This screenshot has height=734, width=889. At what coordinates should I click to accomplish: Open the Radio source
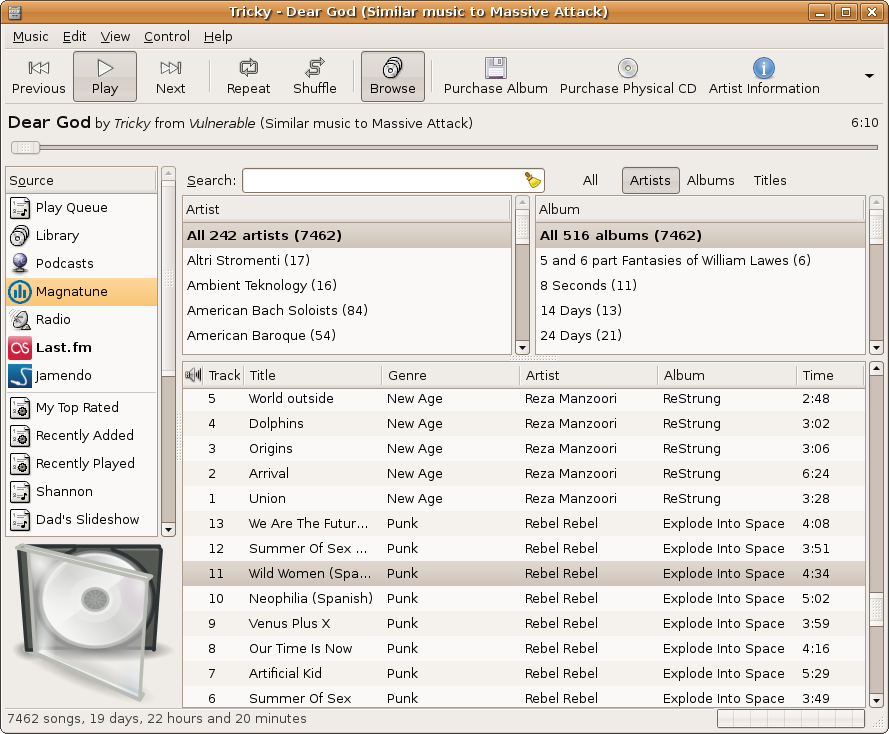click(x=82, y=319)
